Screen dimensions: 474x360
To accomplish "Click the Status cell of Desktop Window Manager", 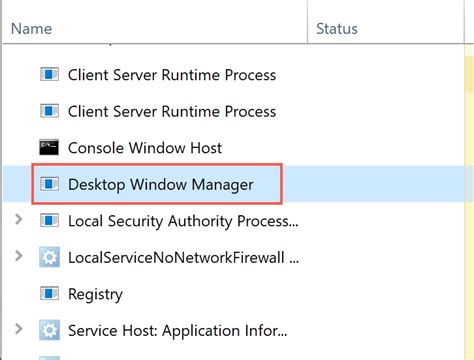I will [386, 184].
